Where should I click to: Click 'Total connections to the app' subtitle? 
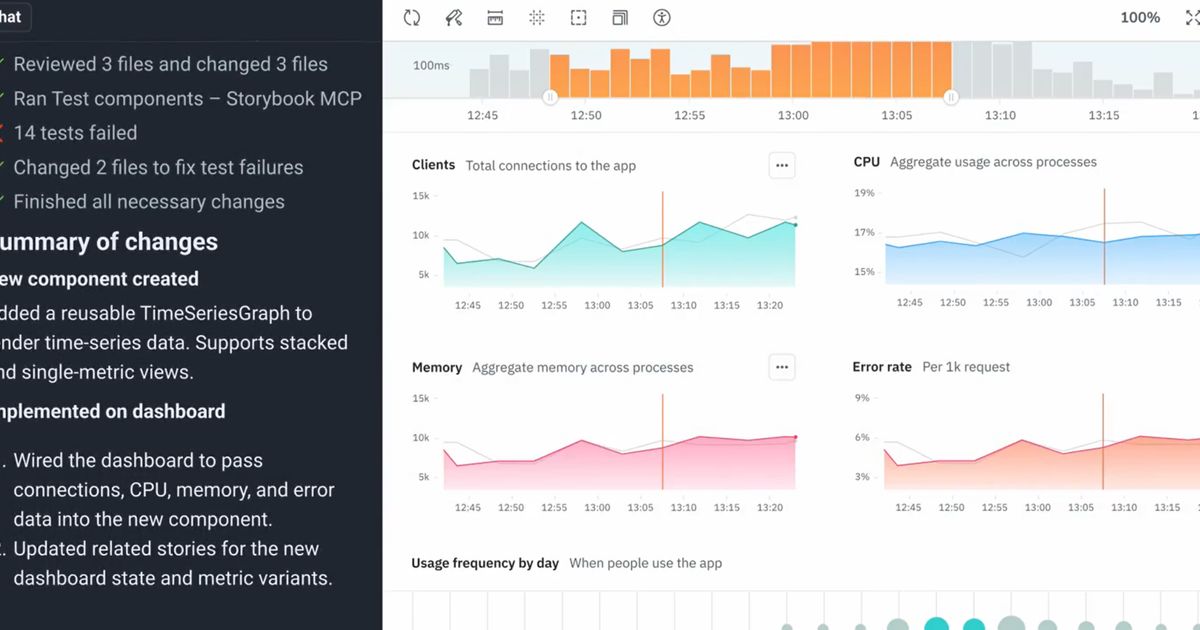(x=551, y=166)
